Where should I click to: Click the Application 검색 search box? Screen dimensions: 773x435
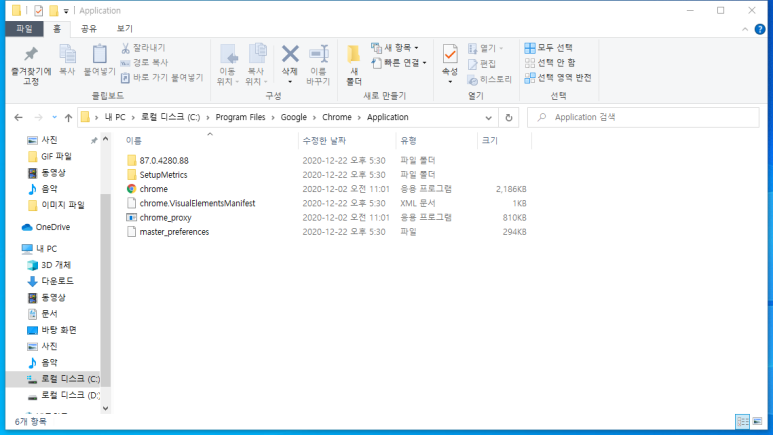click(x=643, y=117)
